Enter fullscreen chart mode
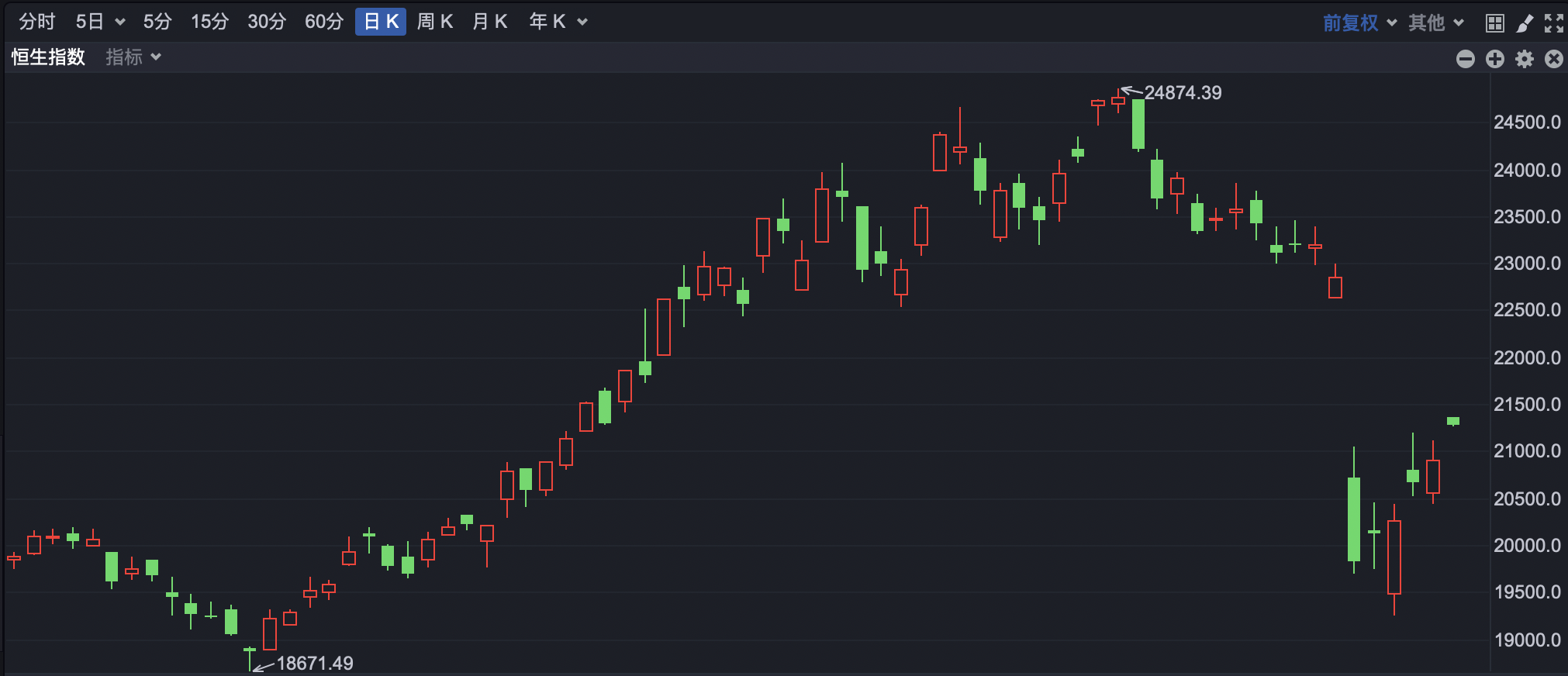This screenshot has width=1568, height=676. (1553, 22)
